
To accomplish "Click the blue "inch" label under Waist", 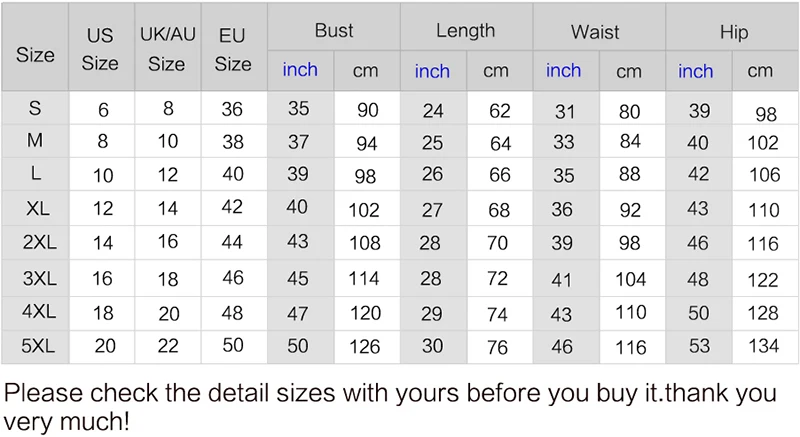I will coord(563,71).
